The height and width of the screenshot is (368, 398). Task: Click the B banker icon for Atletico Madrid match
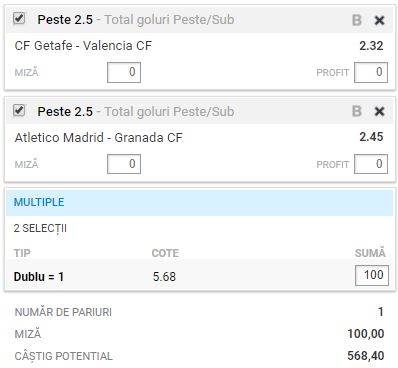tap(357, 111)
